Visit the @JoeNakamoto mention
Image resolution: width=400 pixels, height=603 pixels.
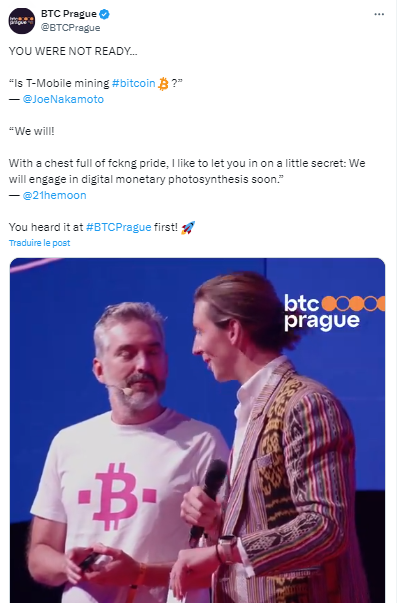[x=63, y=99]
